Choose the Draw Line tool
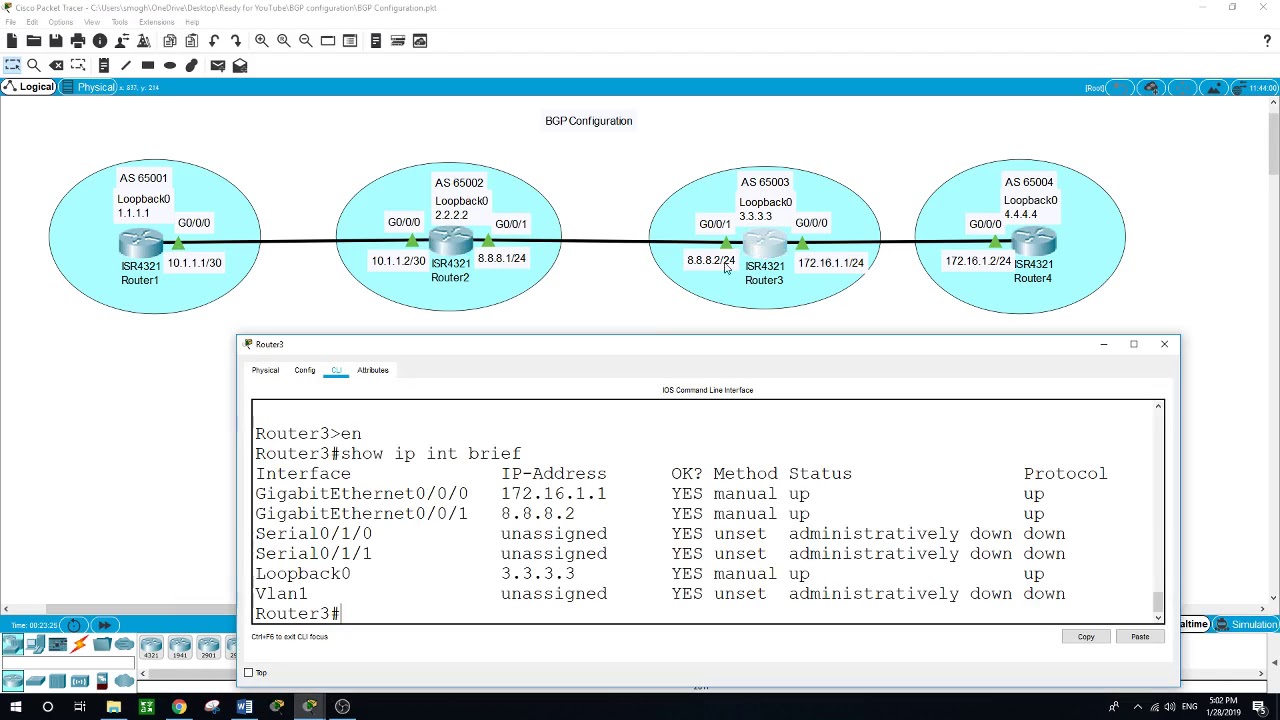The image size is (1280, 720). [x=126, y=65]
